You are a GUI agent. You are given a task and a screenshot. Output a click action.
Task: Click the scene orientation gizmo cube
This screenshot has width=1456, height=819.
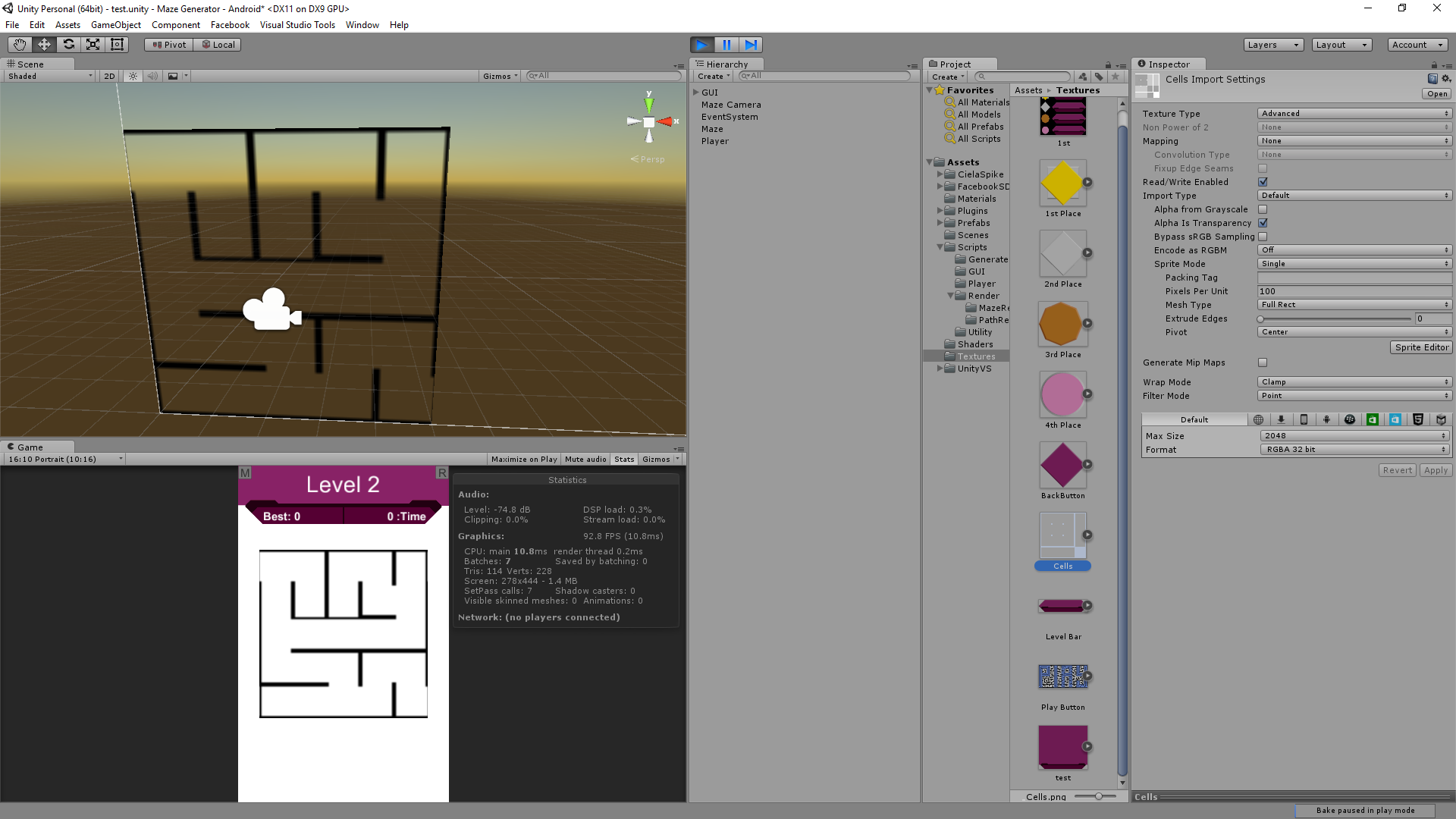pos(649,122)
